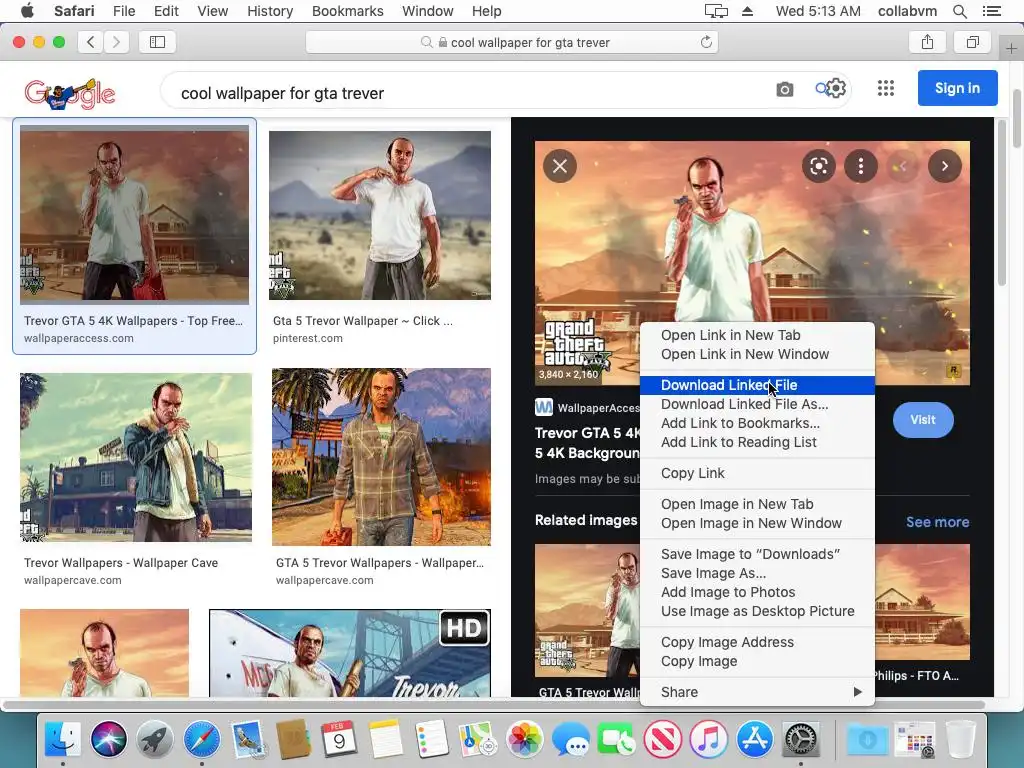Viewport: 1024px width, 768px height.
Task: Click the page vertical scrollbar
Action: coord(1017,118)
